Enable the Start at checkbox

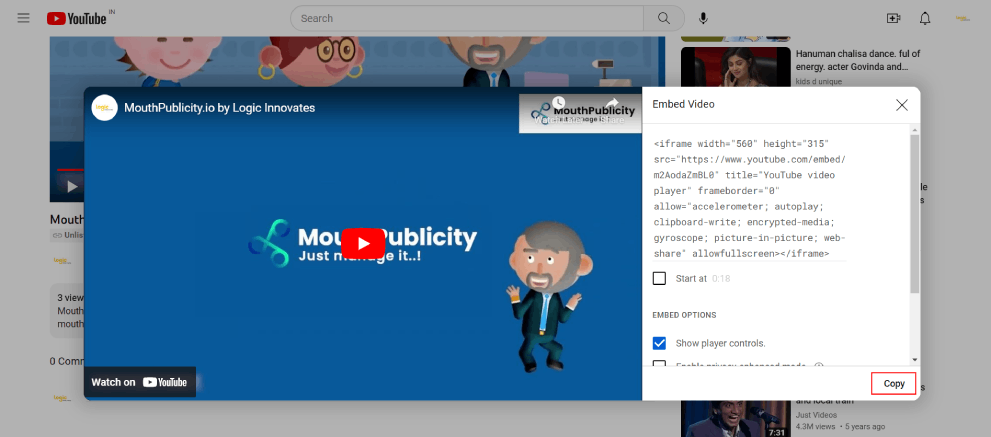(x=659, y=278)
